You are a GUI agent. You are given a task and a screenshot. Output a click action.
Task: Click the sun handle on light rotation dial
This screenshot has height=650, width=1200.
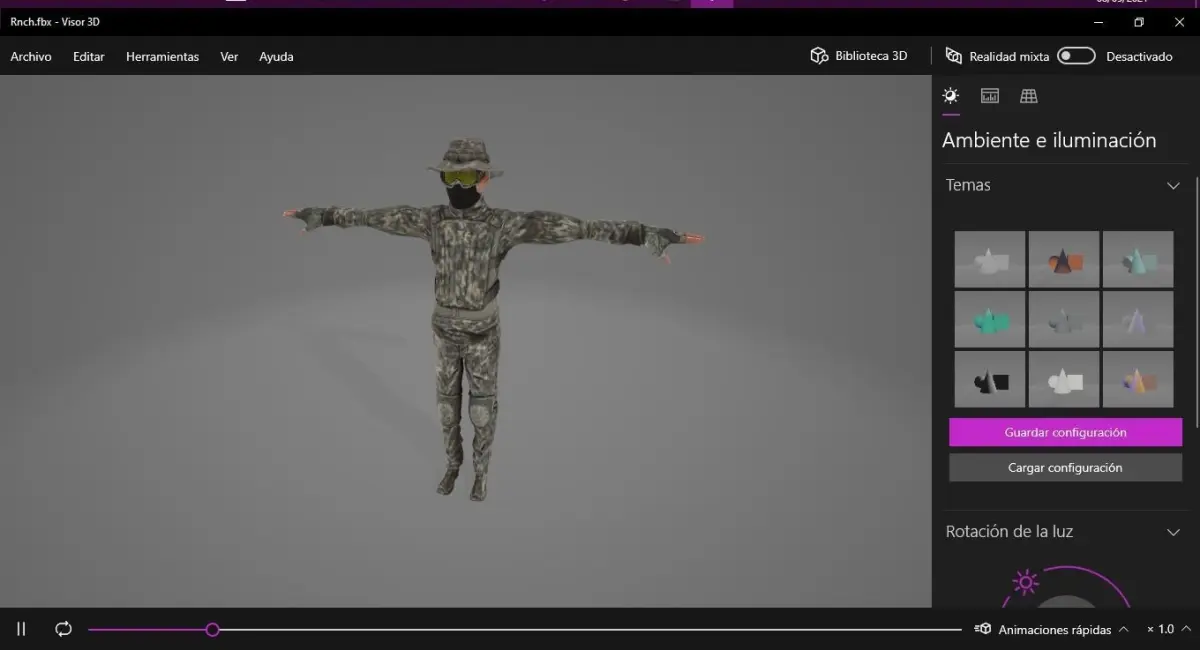(x=1025, y=582)
